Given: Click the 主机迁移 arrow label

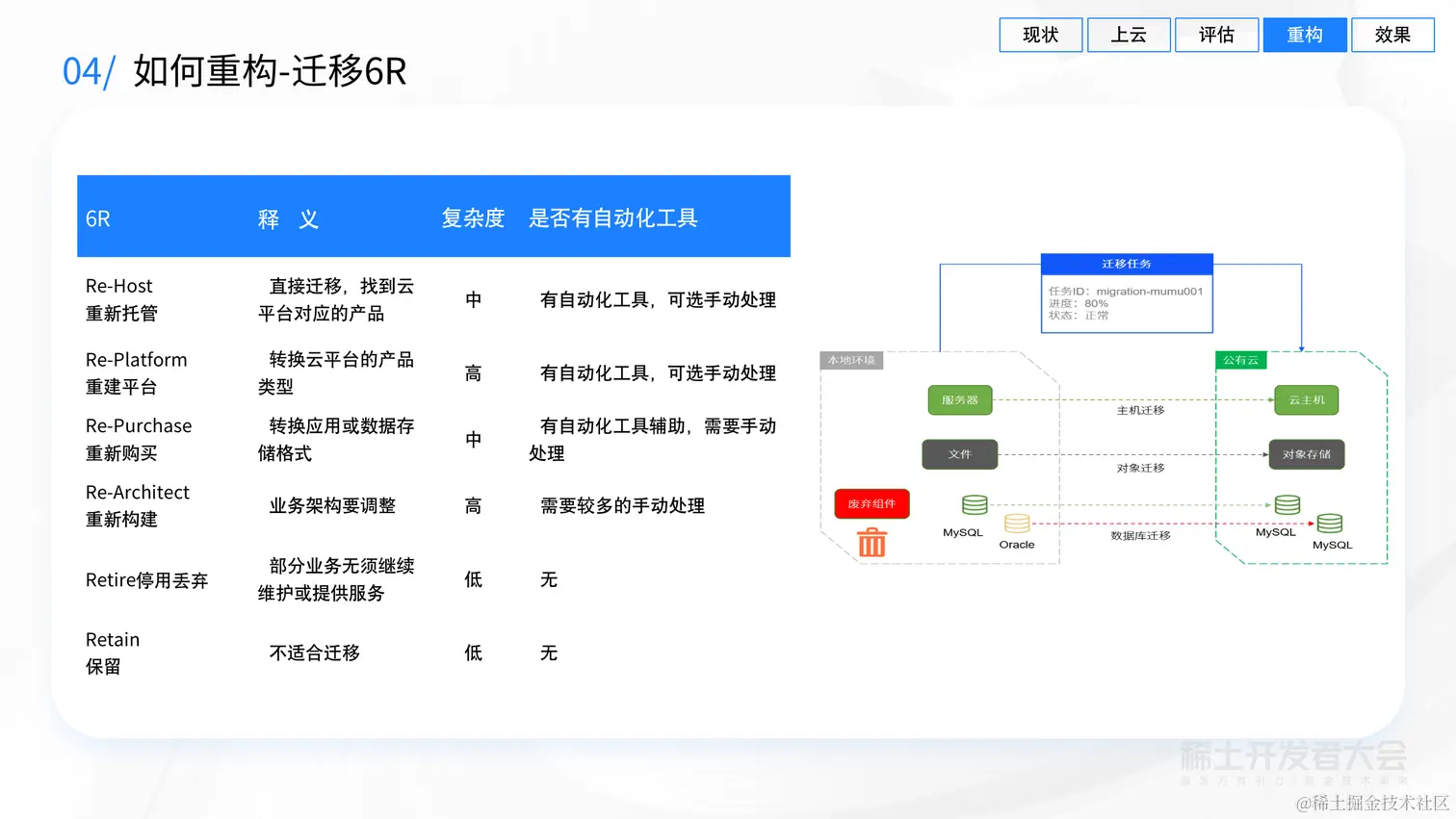Looking at the screenshot, I should pos(1140,410).
